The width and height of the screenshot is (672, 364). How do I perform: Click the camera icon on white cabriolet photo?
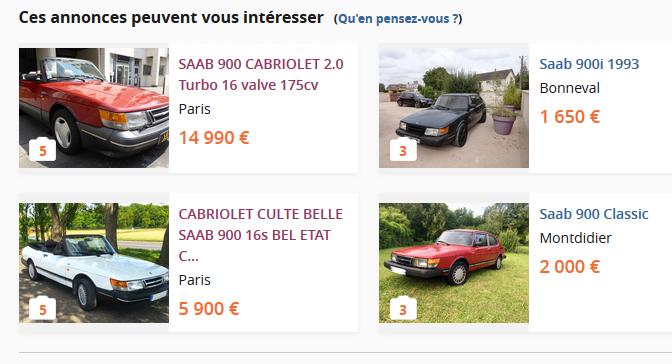point(42,308)
